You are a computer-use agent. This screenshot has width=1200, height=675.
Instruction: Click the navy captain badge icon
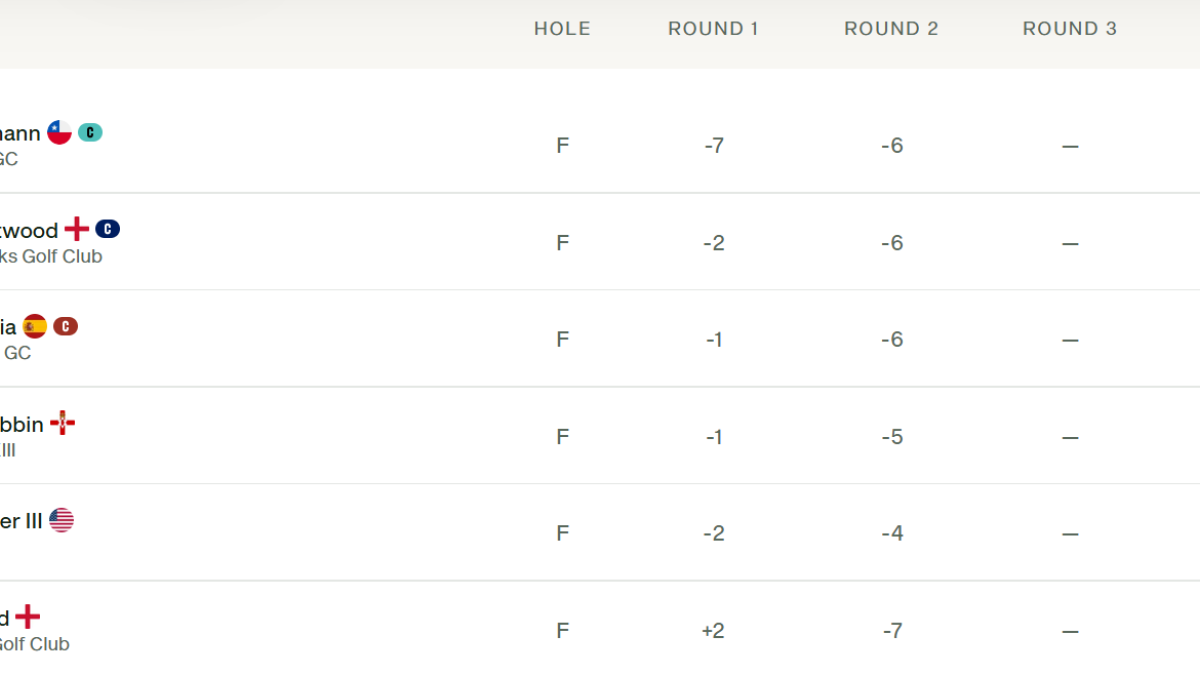click(107, 229)
